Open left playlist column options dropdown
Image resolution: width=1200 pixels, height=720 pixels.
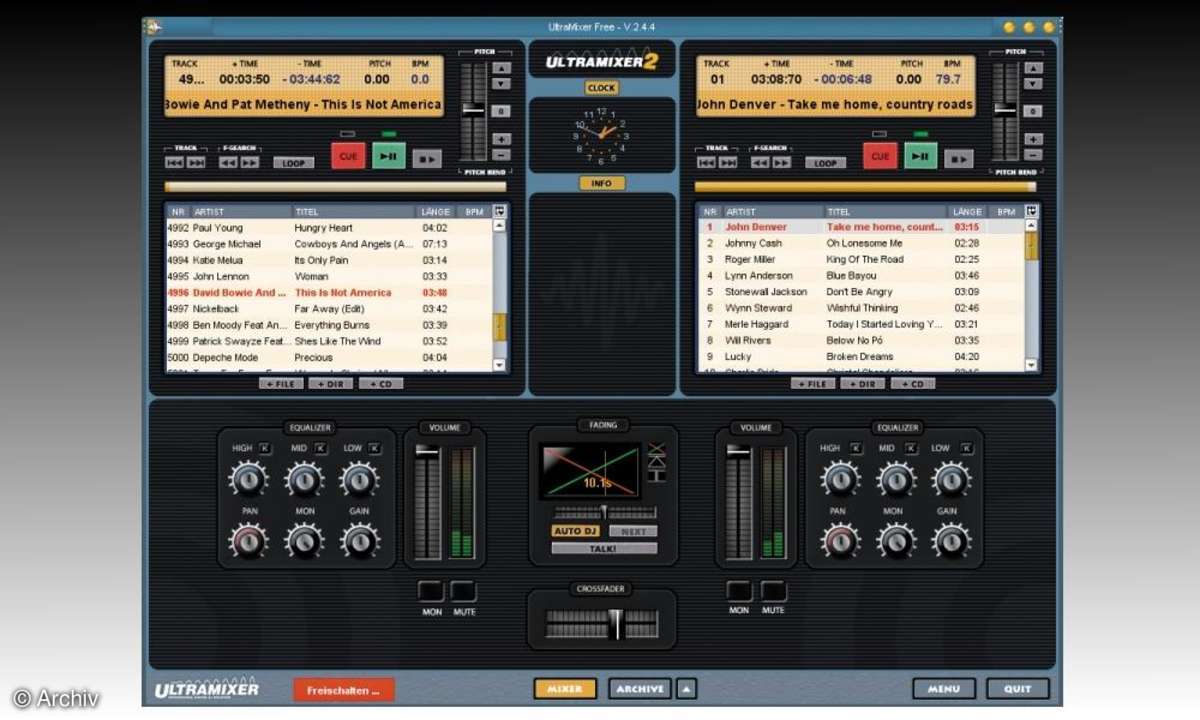(x=499, y=211)
